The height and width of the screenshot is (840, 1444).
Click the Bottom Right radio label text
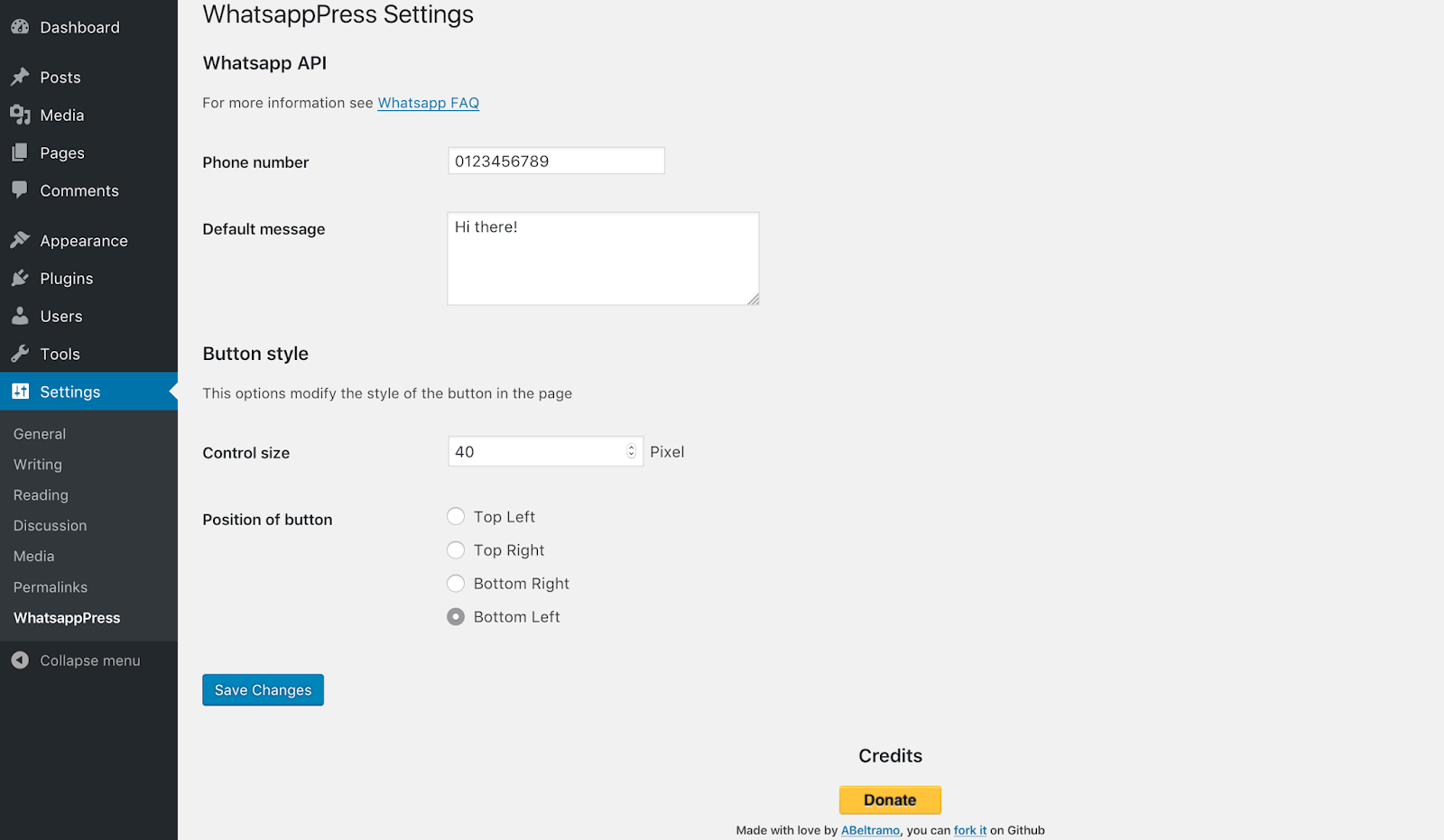pyautogui.click(x=522, y=584)
